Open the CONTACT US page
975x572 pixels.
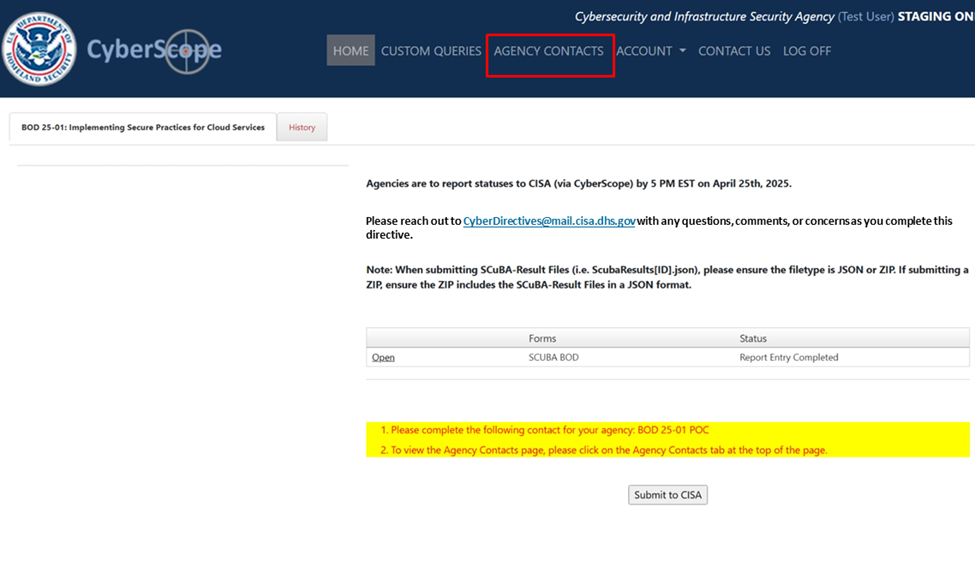734,51
